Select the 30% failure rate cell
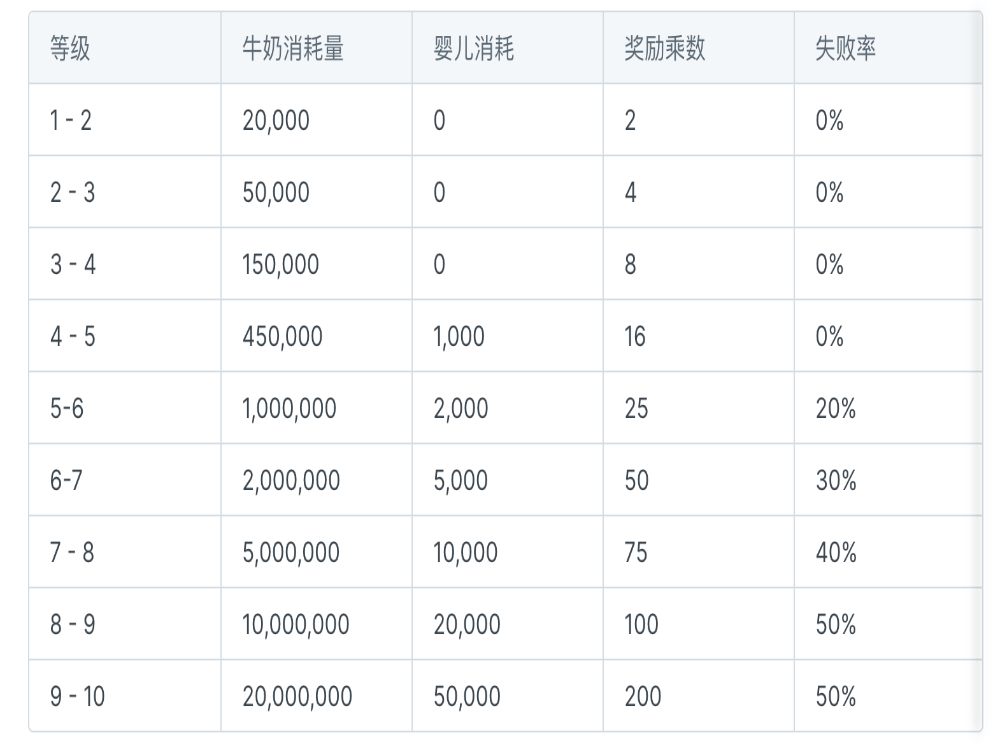 pyautogui.click(x=888, y=480)
